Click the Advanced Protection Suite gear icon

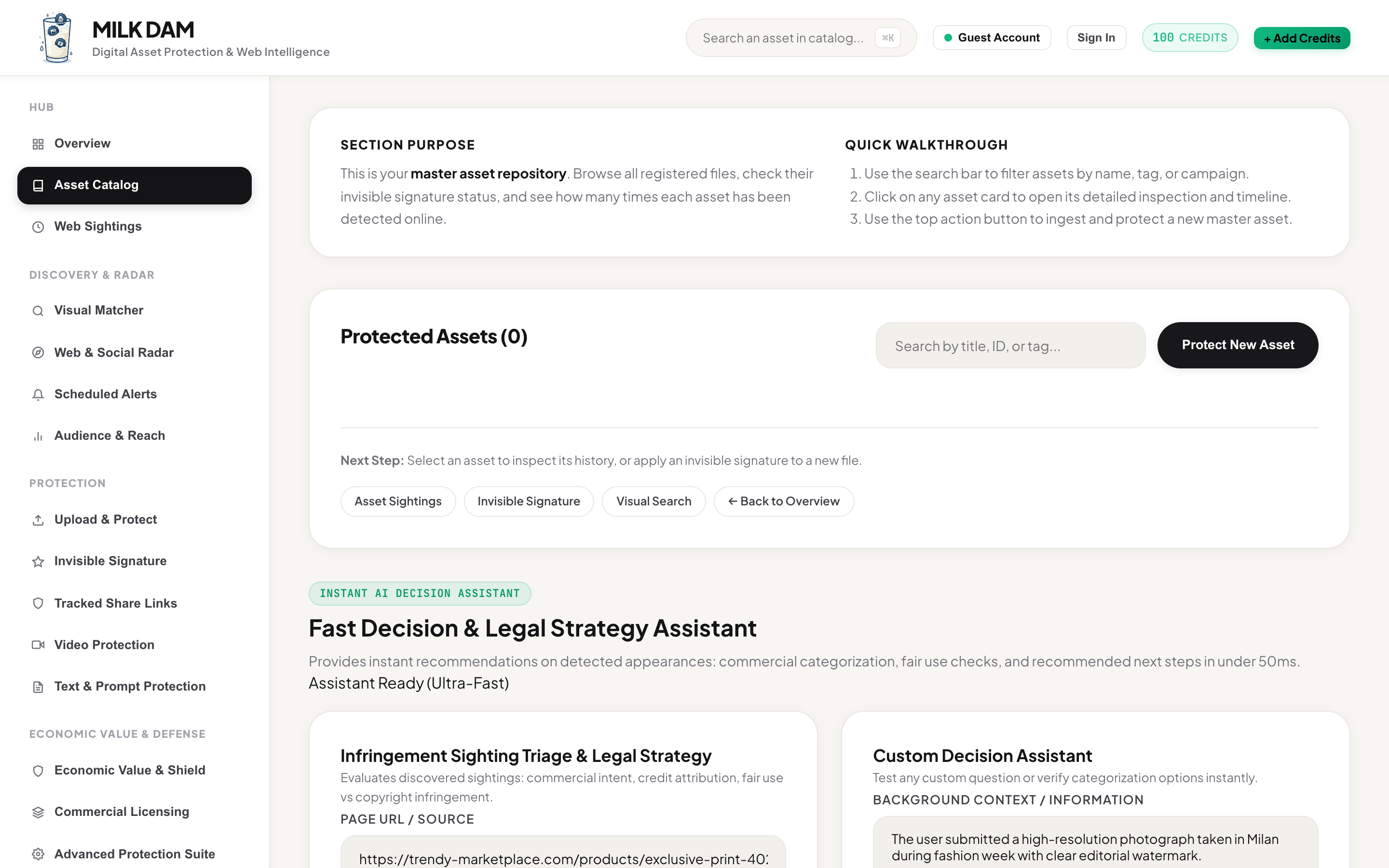[x=38, y=854]
